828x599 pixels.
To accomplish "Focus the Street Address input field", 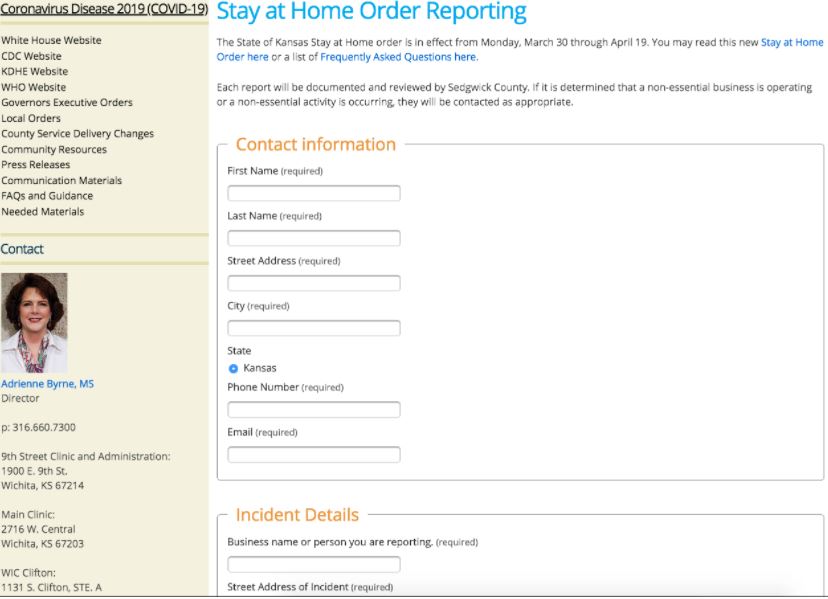I will tap(314, 283).
